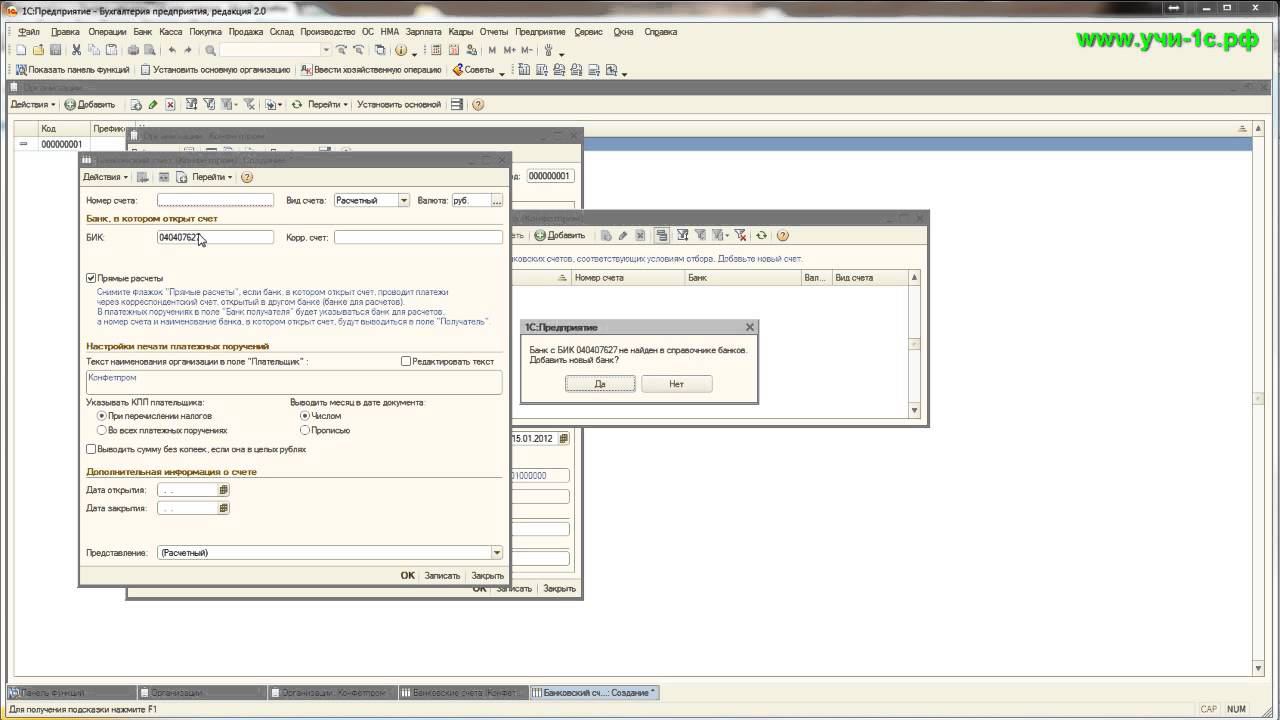Open the Сервис menu
Image resolution: width=1280 pixels, height=720 pixels.
coord(588,32)
